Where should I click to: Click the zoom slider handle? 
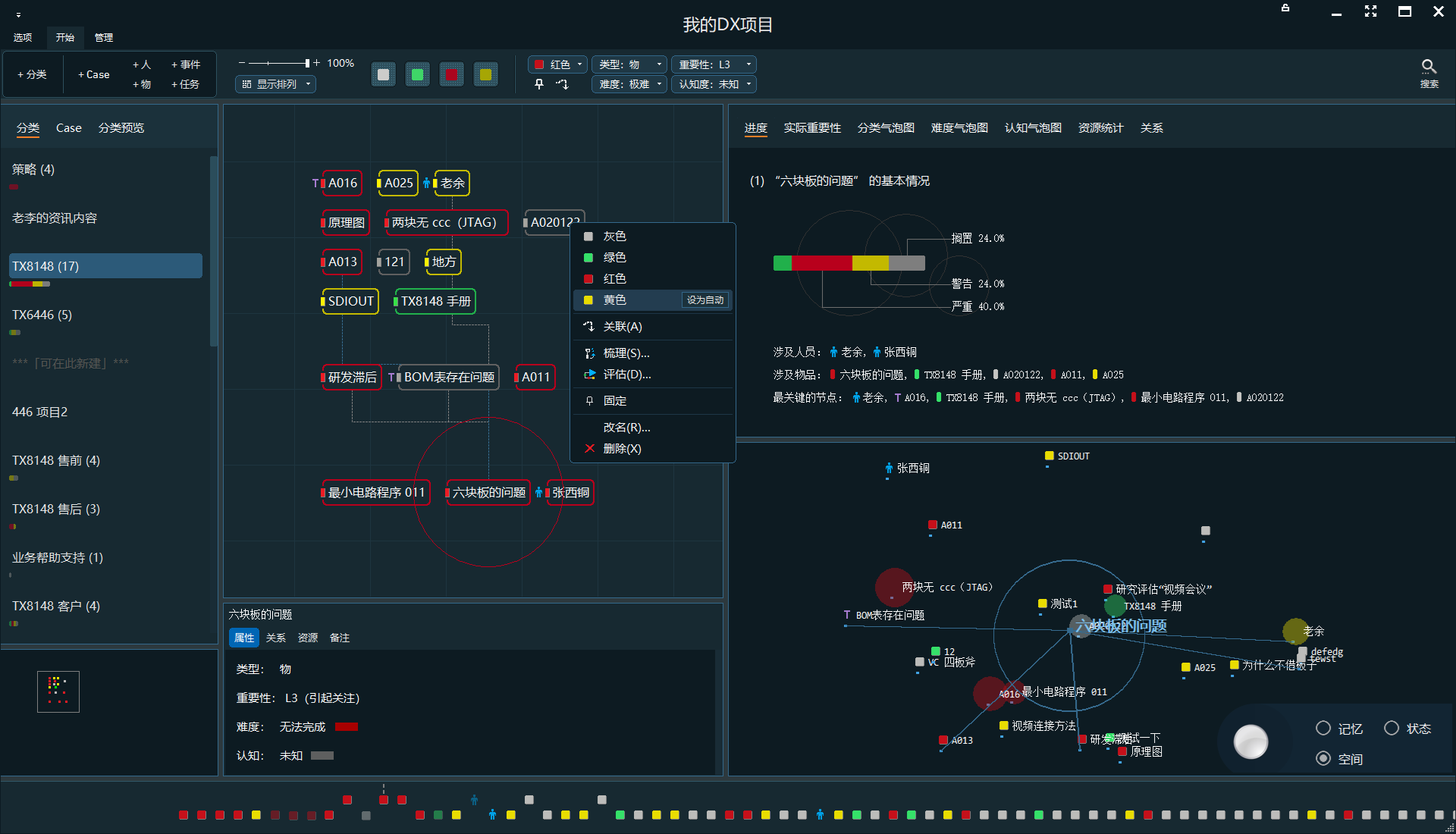click(307, 63)
